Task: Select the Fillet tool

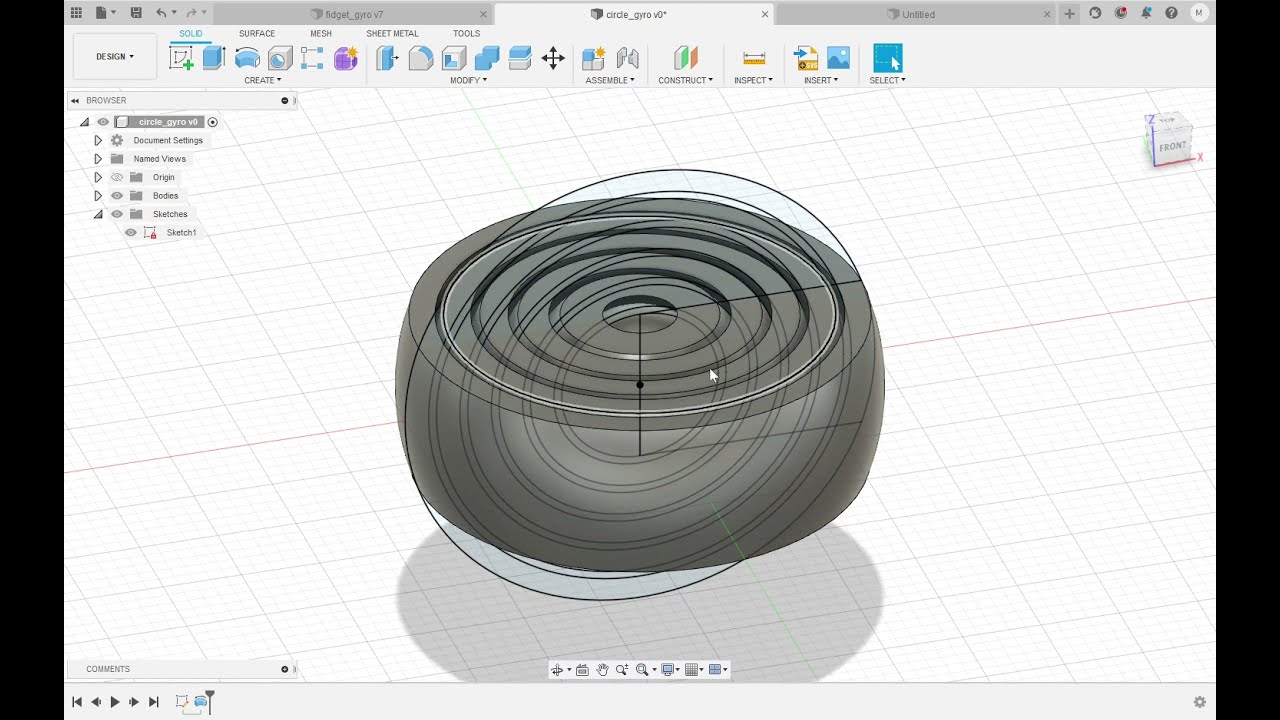Action: pyautogui.click(x=421, y=58)
